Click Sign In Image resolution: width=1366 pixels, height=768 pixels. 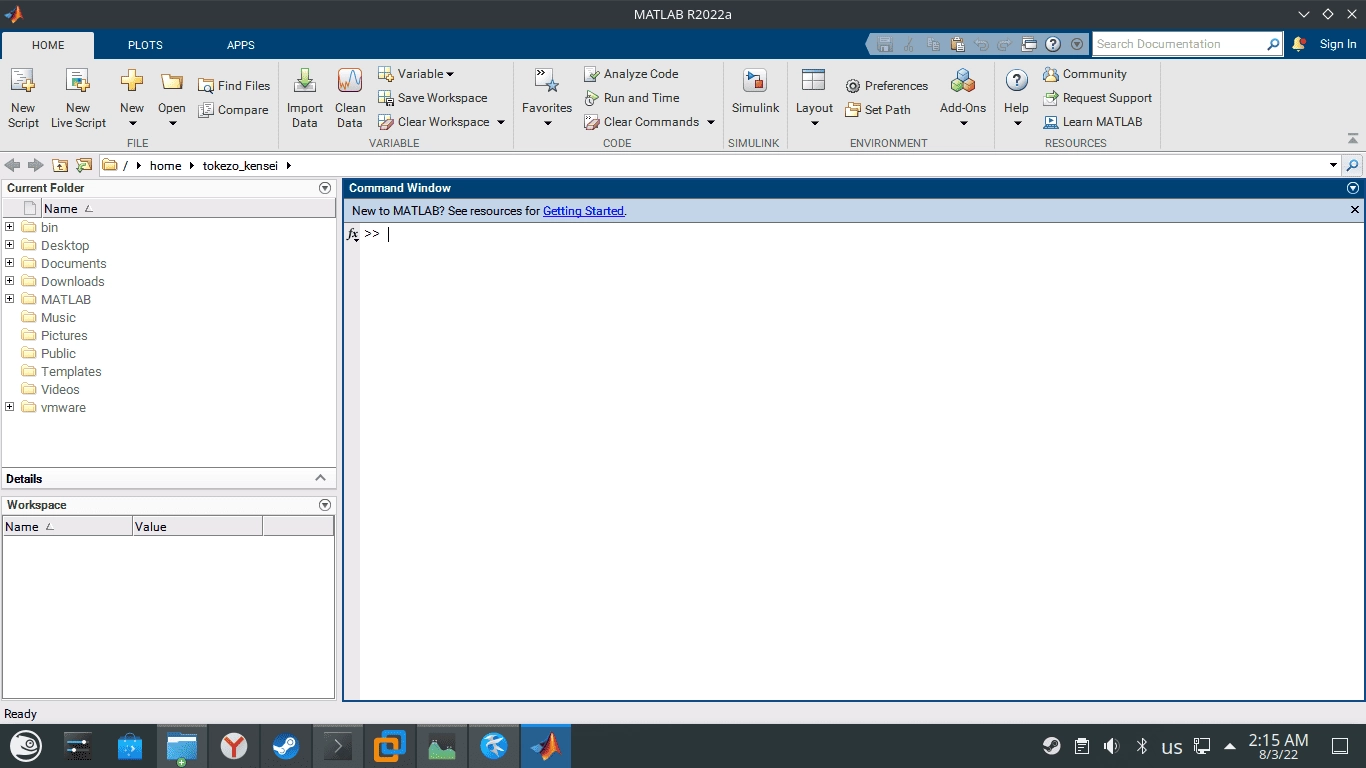pyautogui.click(x=1338, y=44)
